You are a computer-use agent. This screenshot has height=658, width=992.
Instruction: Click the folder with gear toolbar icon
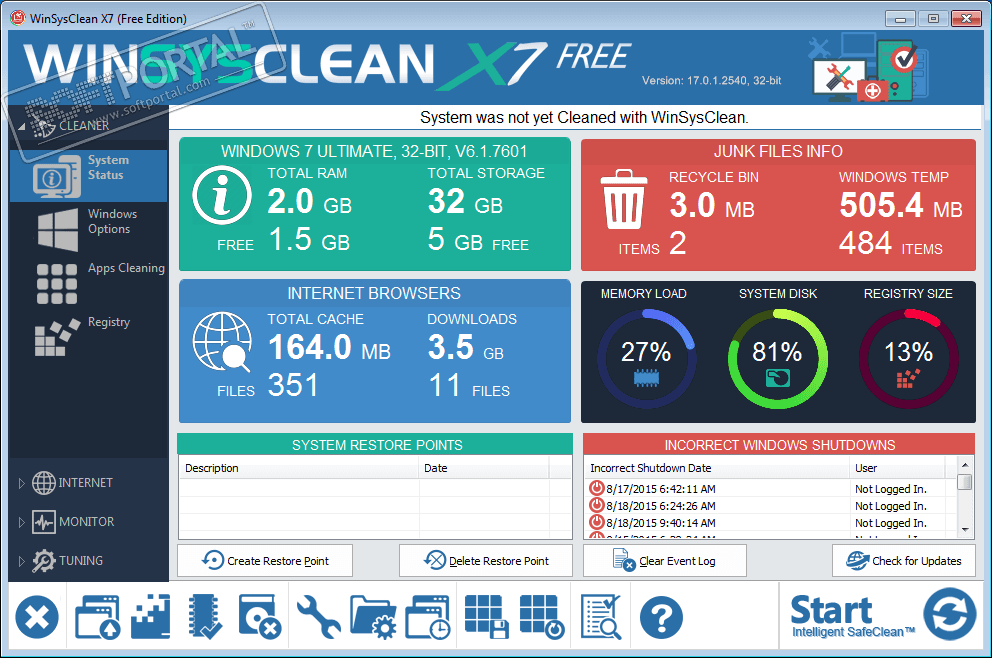(373, 617)
